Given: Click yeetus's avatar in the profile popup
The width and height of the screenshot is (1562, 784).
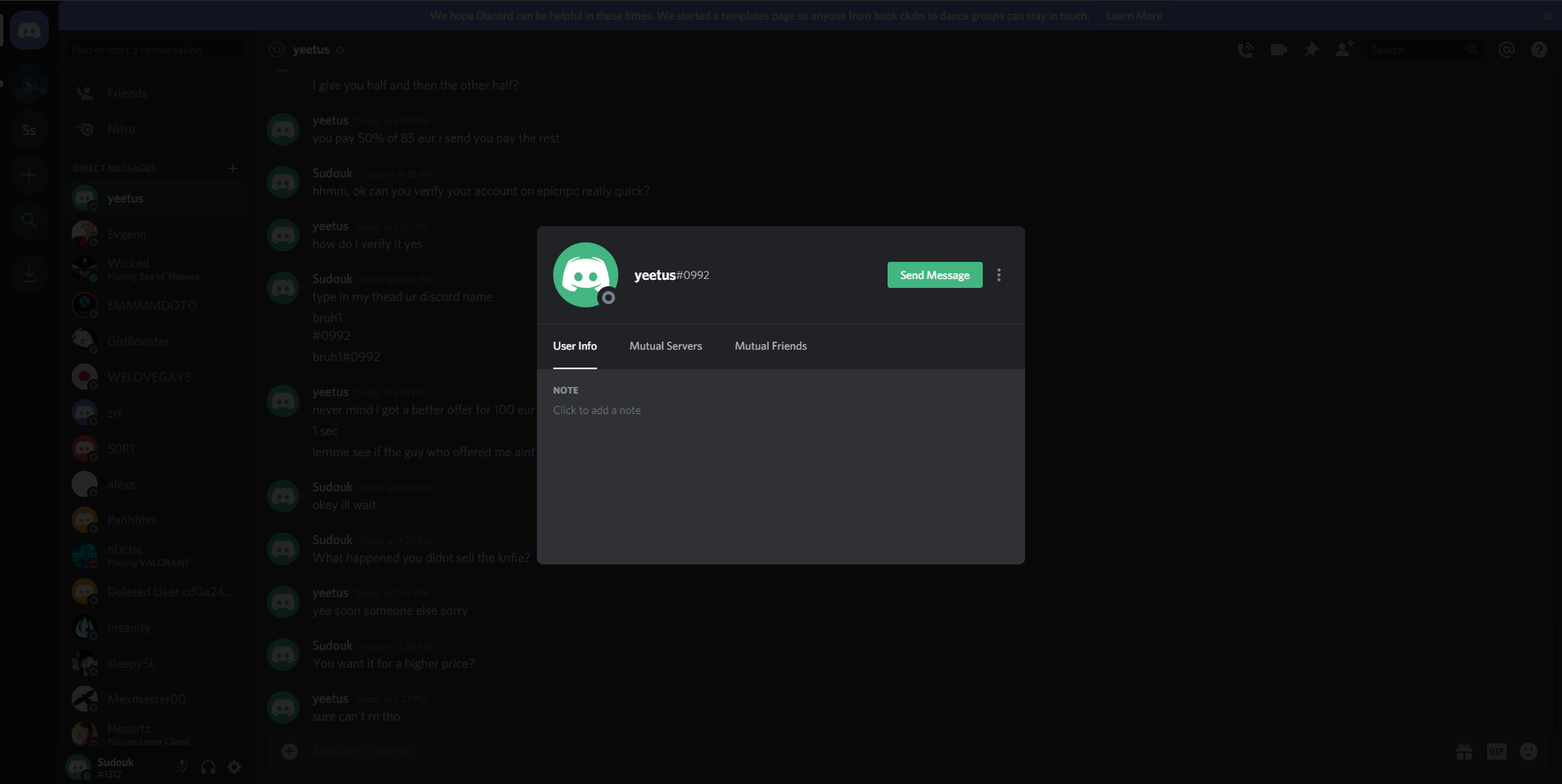Looking at the screenshot, I should pos(586,275).
